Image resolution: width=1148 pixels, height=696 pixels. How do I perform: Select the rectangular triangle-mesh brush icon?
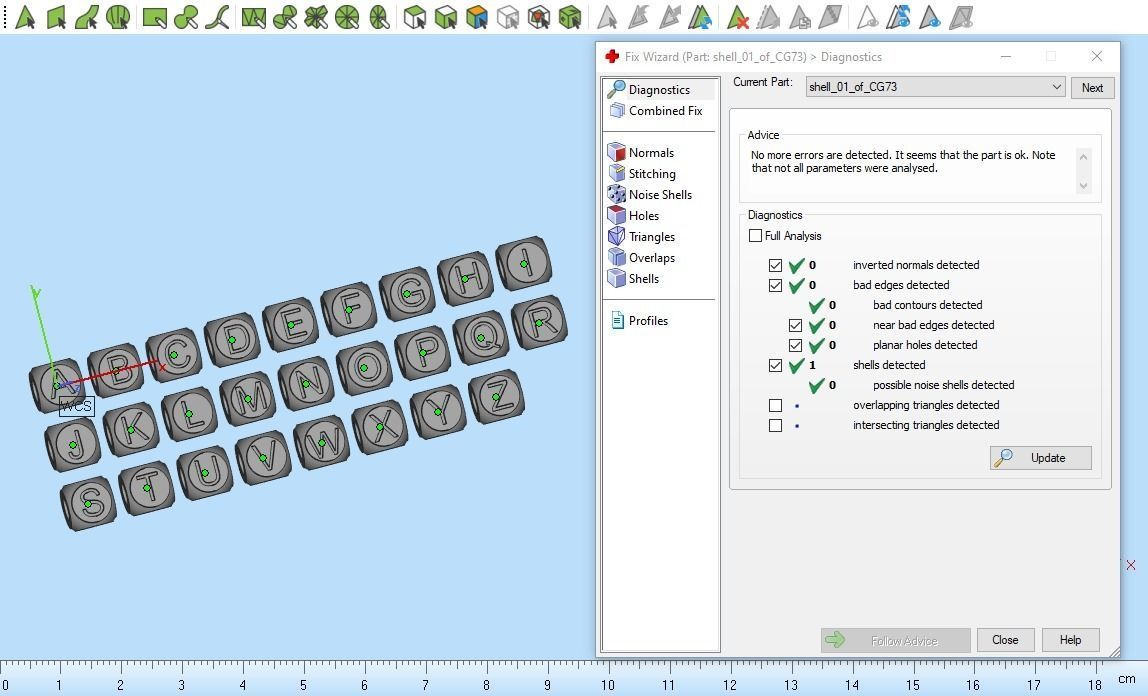[254, 17]
